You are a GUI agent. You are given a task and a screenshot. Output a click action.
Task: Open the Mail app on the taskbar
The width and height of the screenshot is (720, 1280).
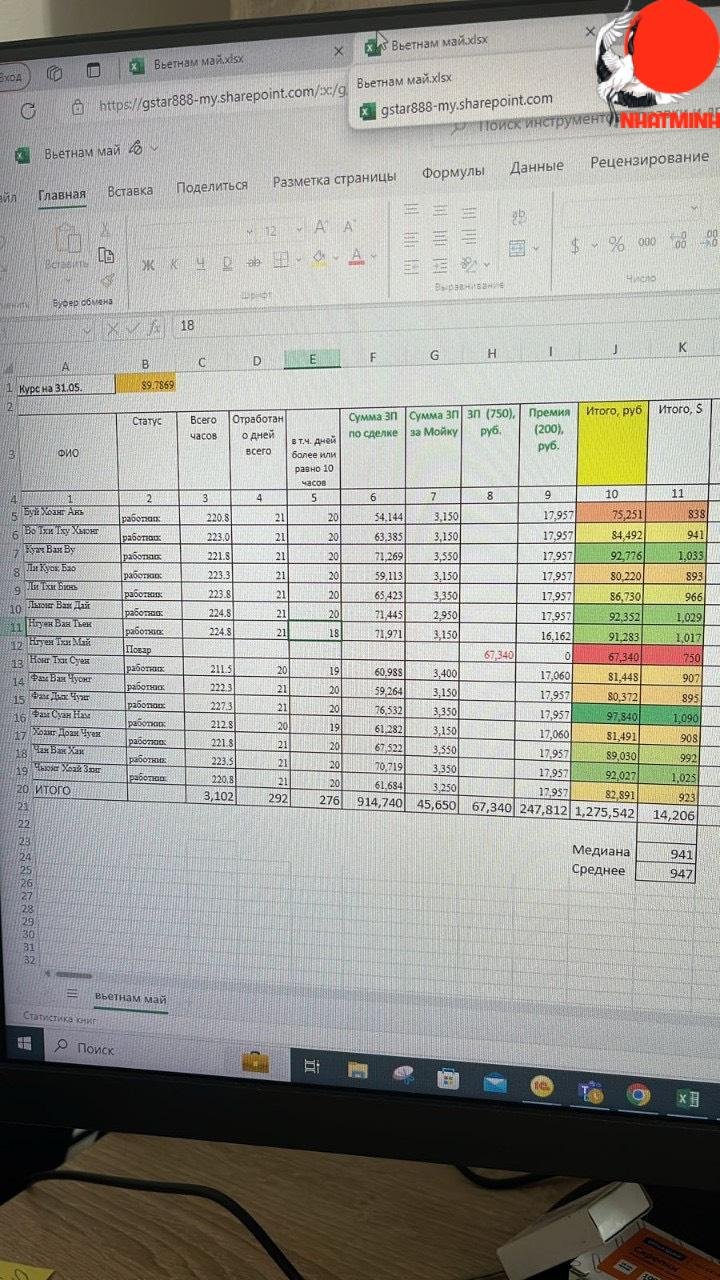pos(495,1083)
